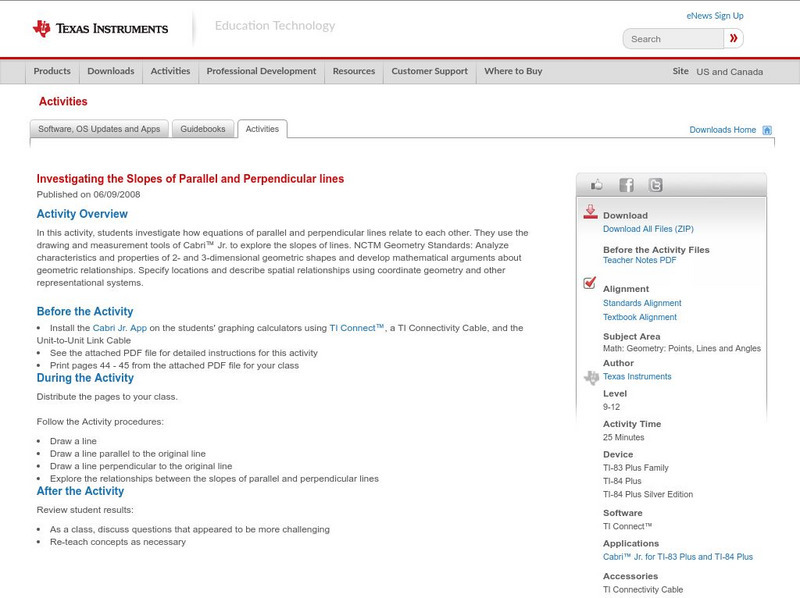This screenshot has height=598, width=800.
Task: Open Professional Development menu
Action: [x=261, y=71]
